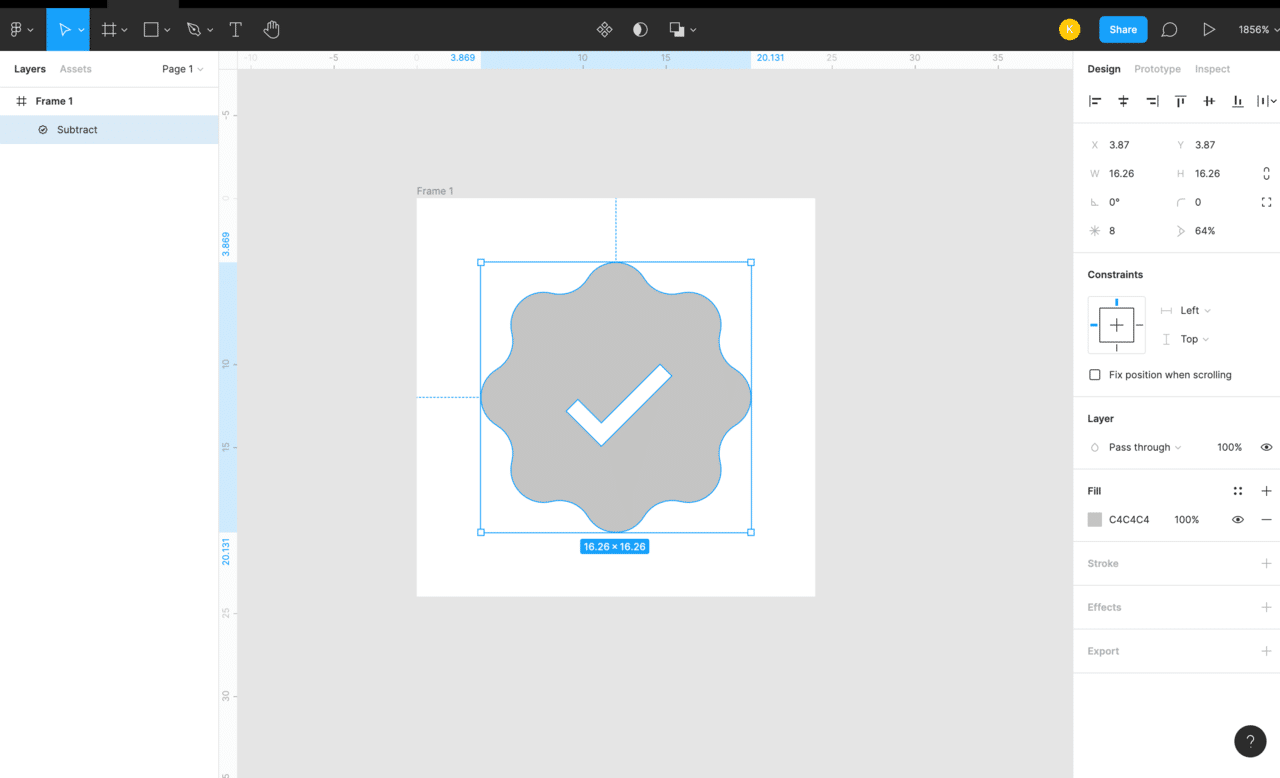Open Pass through blend mode dropdown
The height and width of the screenshot is (778, 1280).
(x=1144, y=448)
